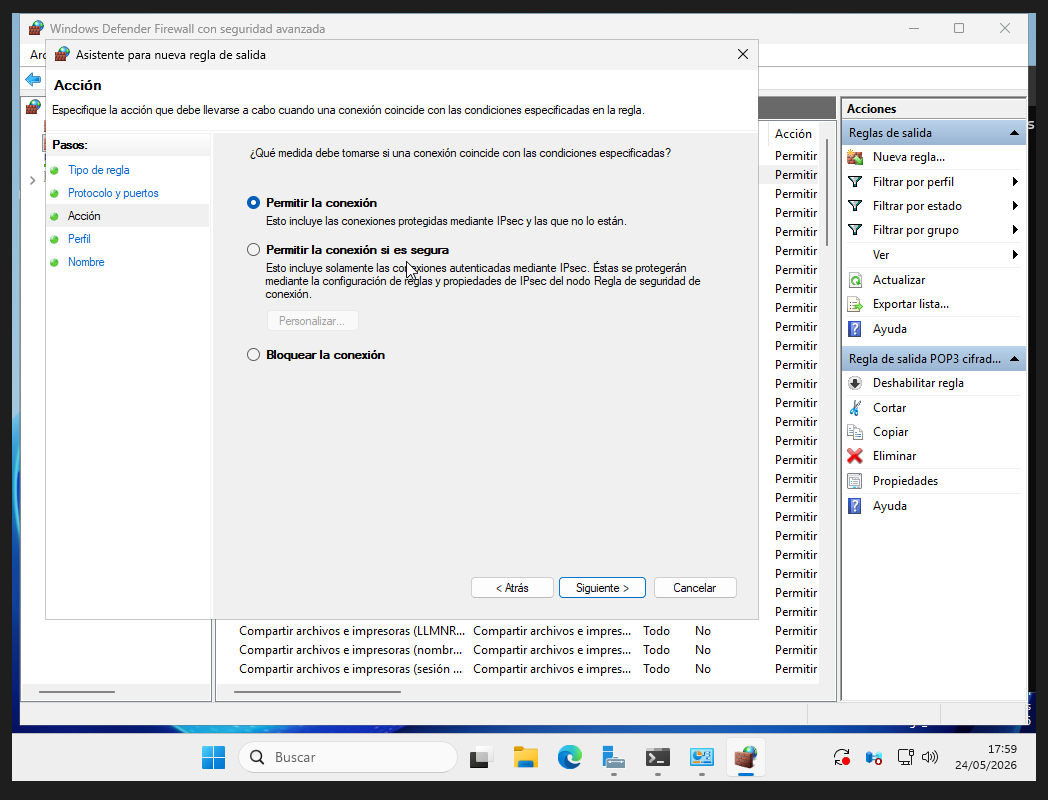Go to 'Tipo de regla' step
The image size is (1048, 800).
click(x=98, y=170)
